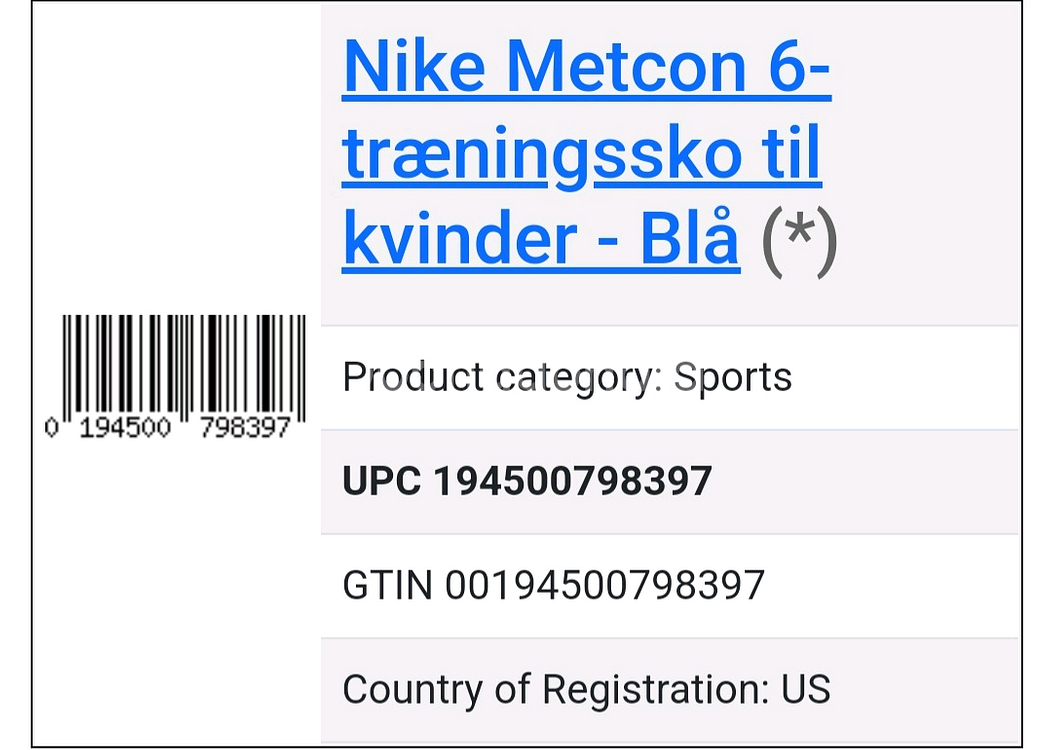Click the word 'Registration' in the country row
This screenshot has width=1052, height=750.
[x=654, y=690]
